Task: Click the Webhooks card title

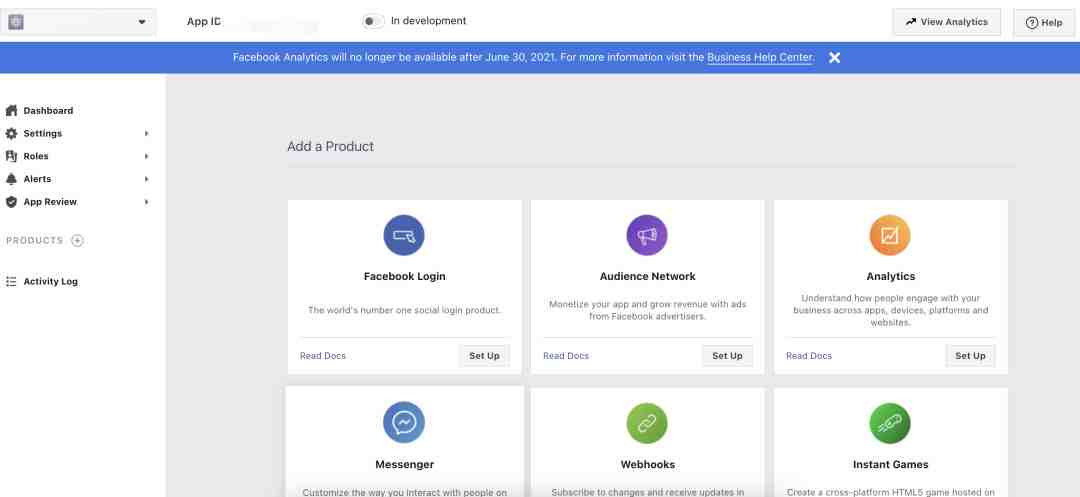Action: [x=647, y=465]
